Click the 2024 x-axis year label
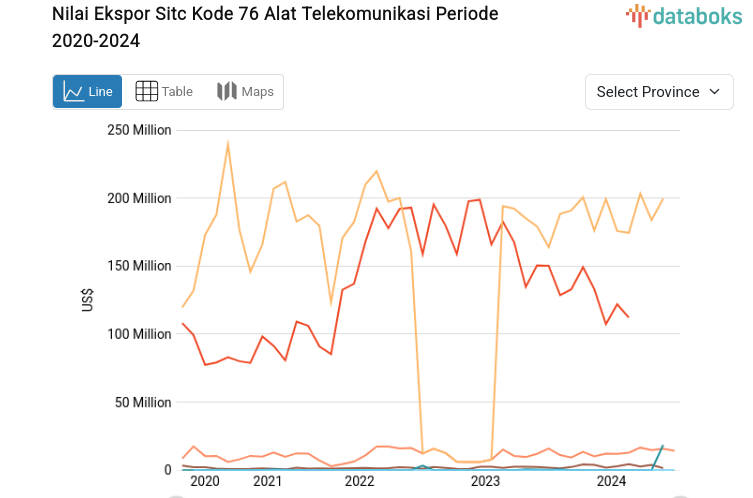Viewport: 753px width, 498px height. [x=611, y=481]
